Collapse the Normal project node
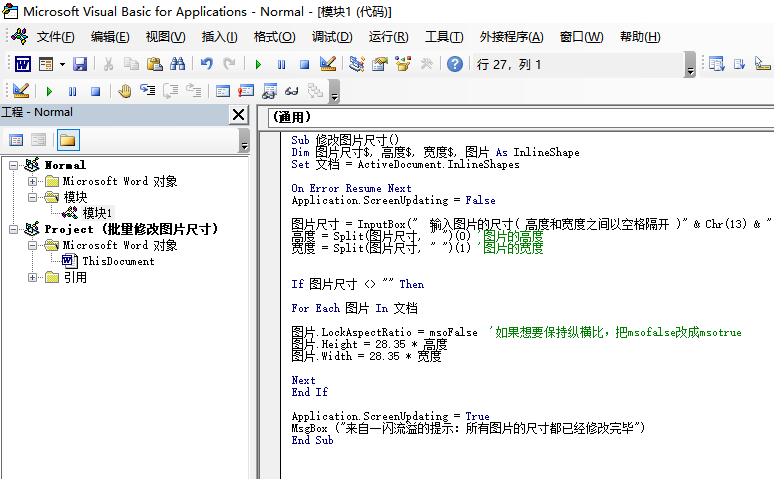 pyautogui.click(x=13, y=165)
